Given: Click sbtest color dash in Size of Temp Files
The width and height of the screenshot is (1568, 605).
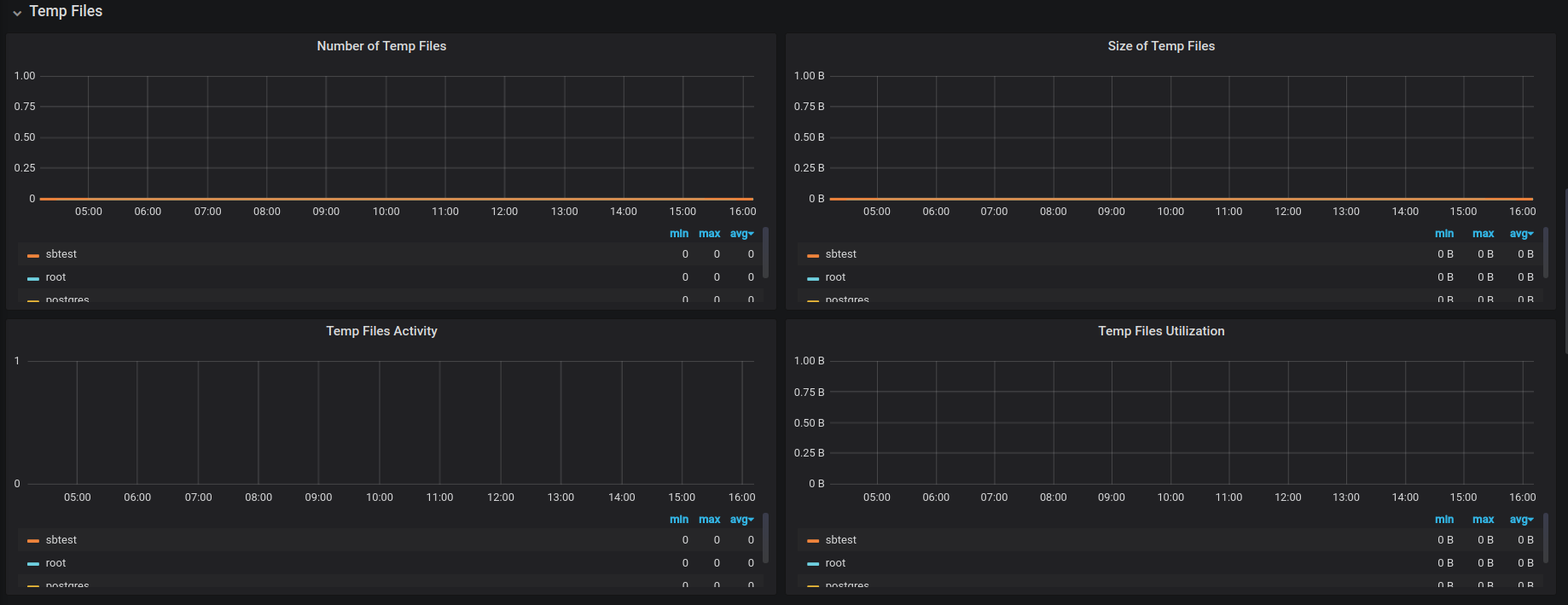Looking at the screenshot, I should [x=813, y=255].
